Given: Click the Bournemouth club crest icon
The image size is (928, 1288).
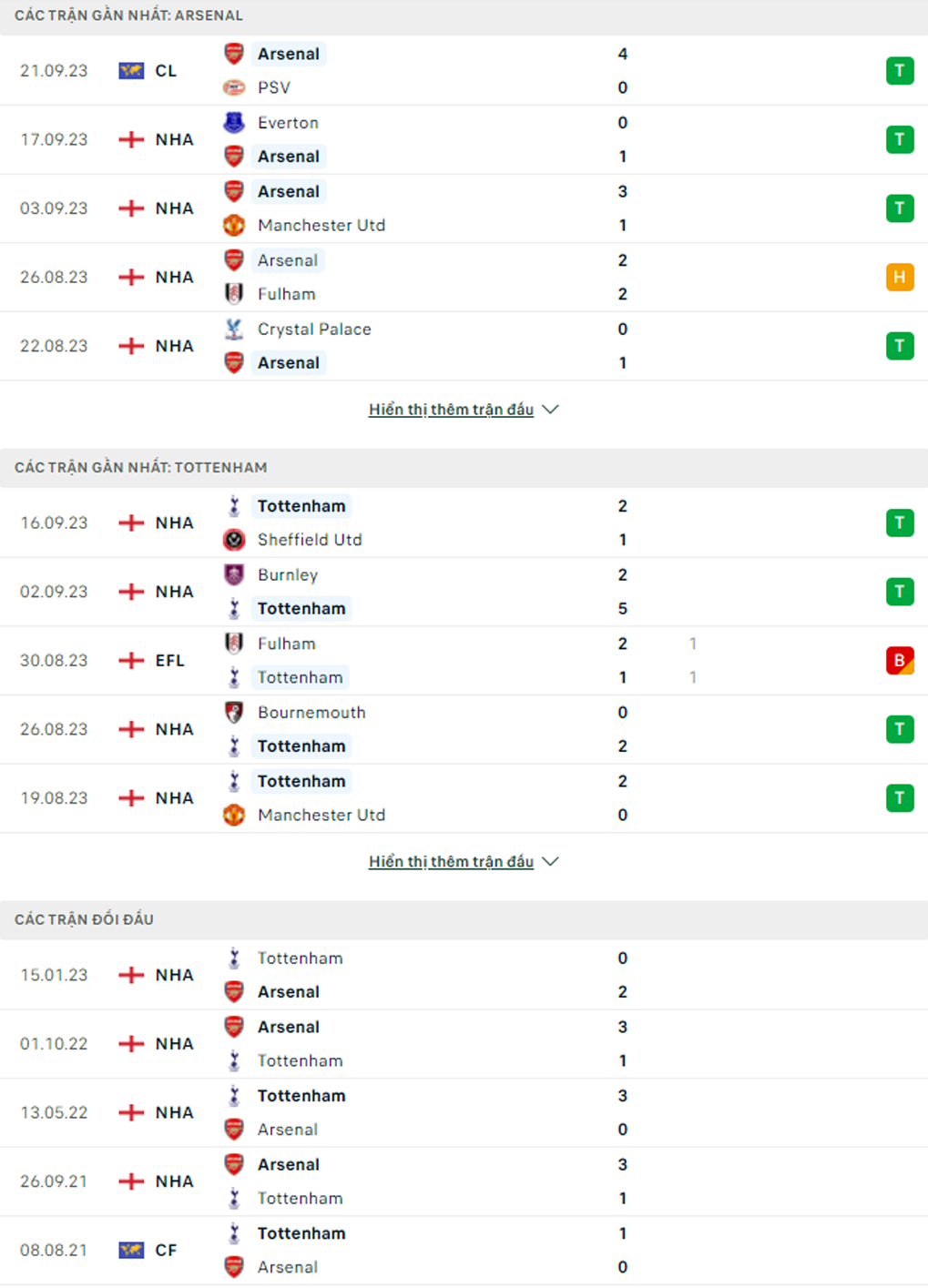Looking at the screenshot, I should (234, 712).
